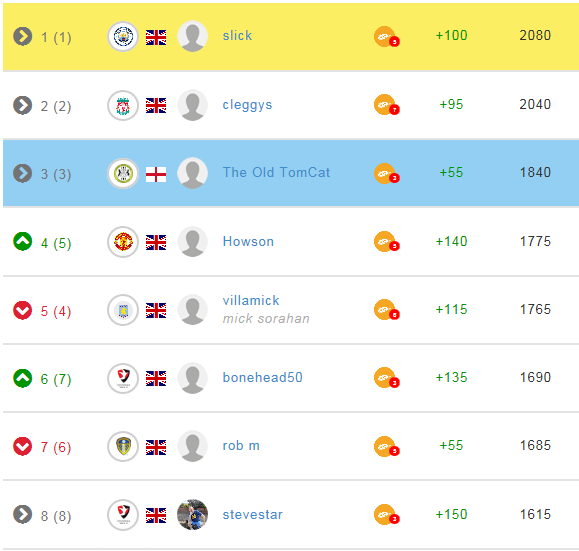Click stevestar's profile photo thumbnail
This screenshot has width=579, height=551.
(x=192, y=515)
